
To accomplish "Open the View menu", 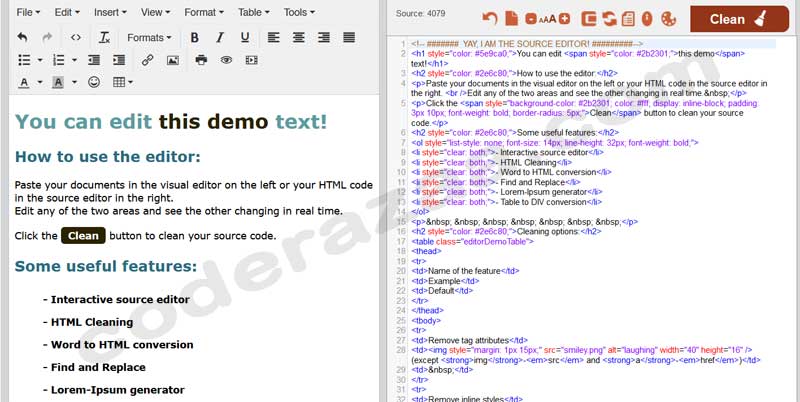I will point(155,12).
